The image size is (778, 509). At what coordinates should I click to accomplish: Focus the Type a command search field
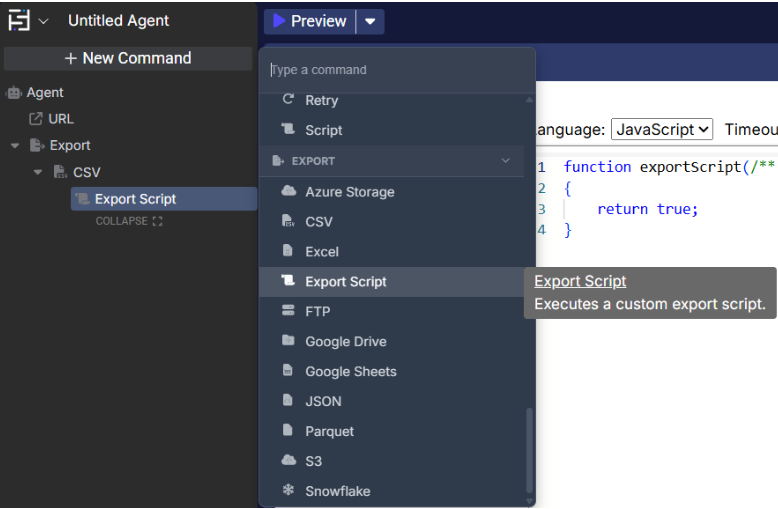397,70
